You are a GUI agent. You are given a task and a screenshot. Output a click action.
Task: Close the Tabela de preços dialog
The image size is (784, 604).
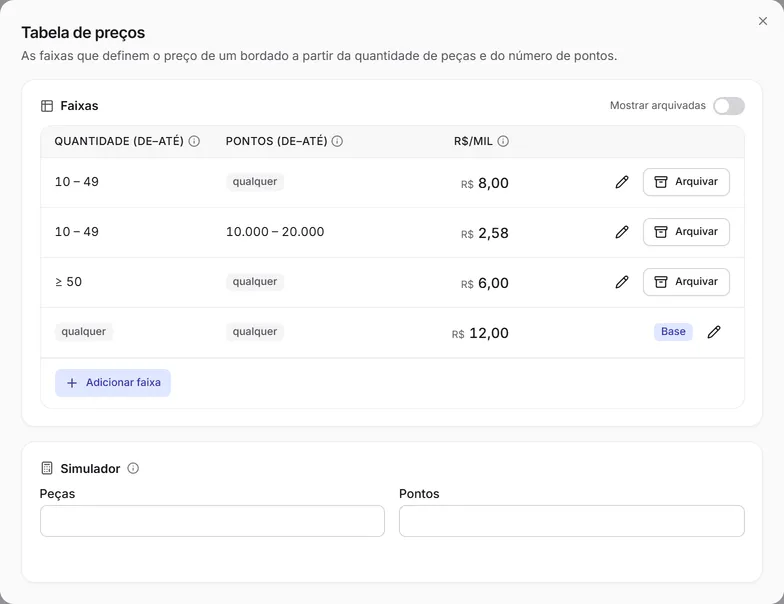[x=762, y=21]
